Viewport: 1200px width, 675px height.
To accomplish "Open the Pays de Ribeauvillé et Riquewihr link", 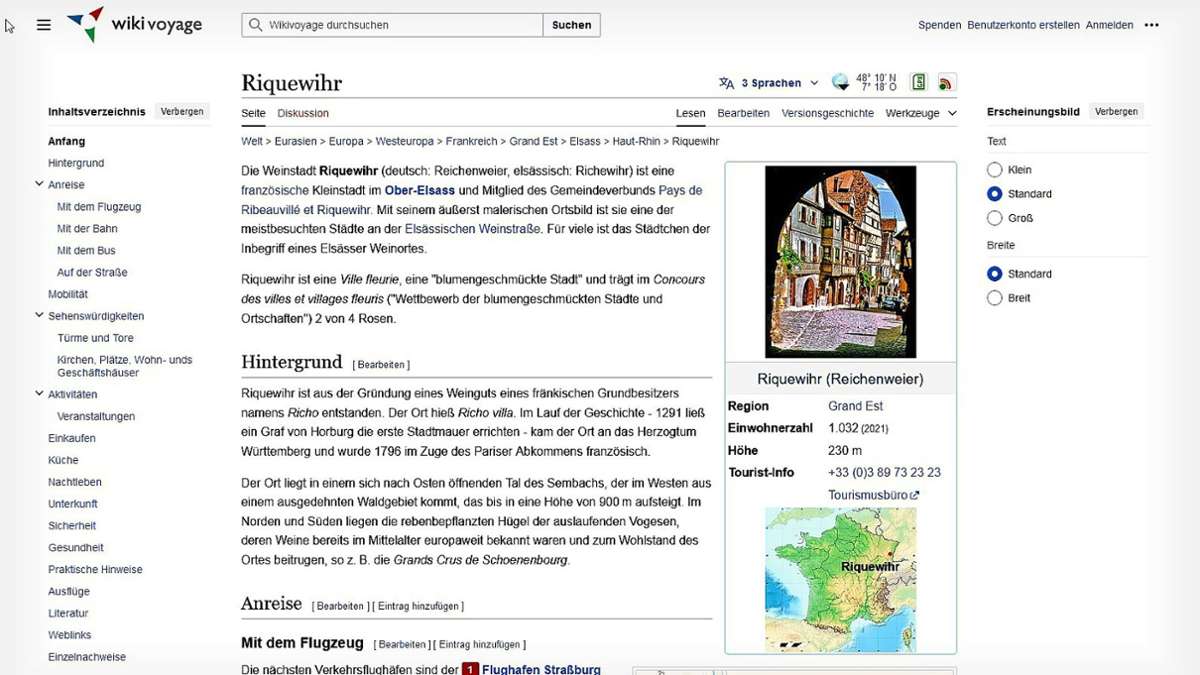I will (x=472, y=200).
